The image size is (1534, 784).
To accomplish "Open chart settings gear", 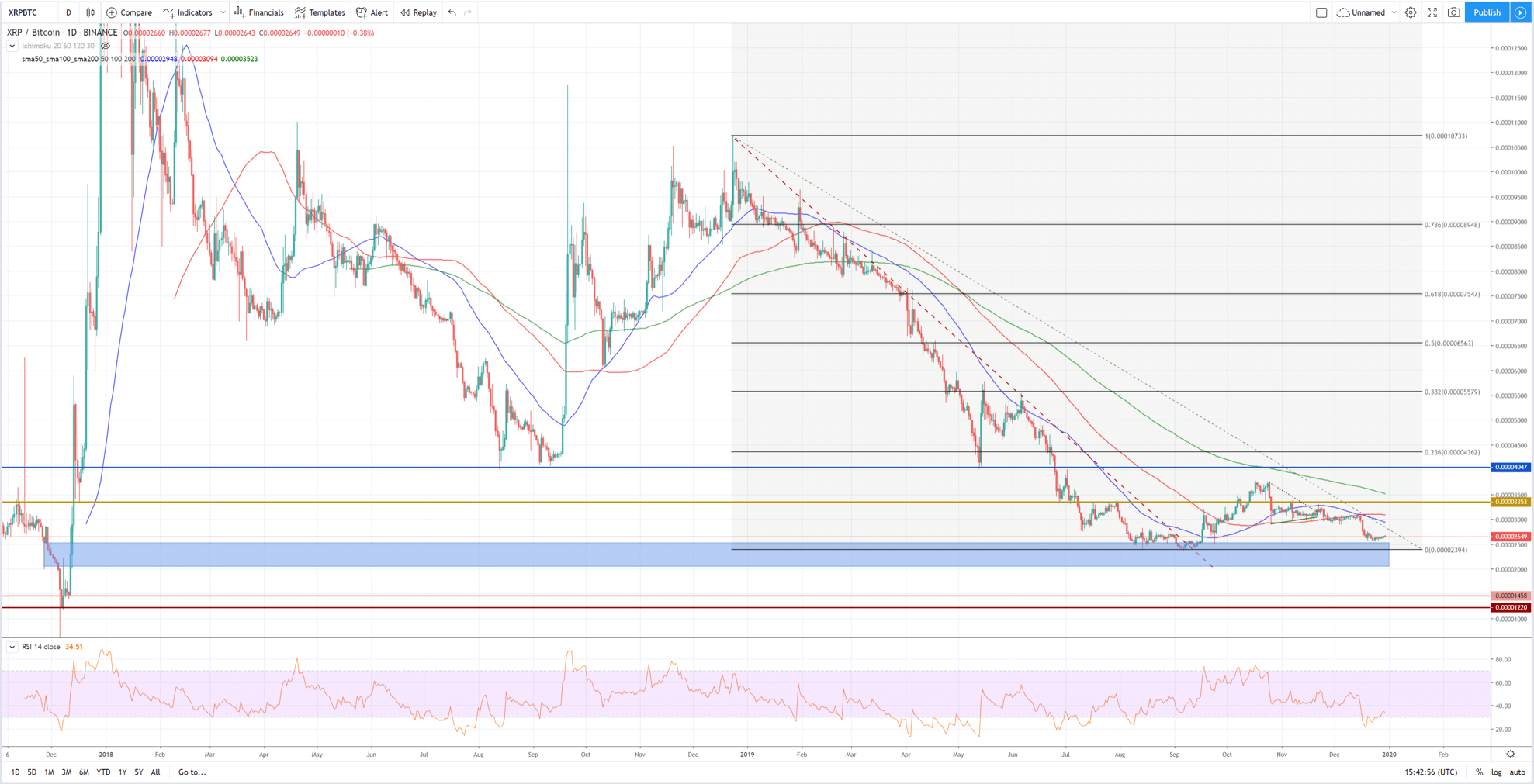I will (x=1411, y=12).
